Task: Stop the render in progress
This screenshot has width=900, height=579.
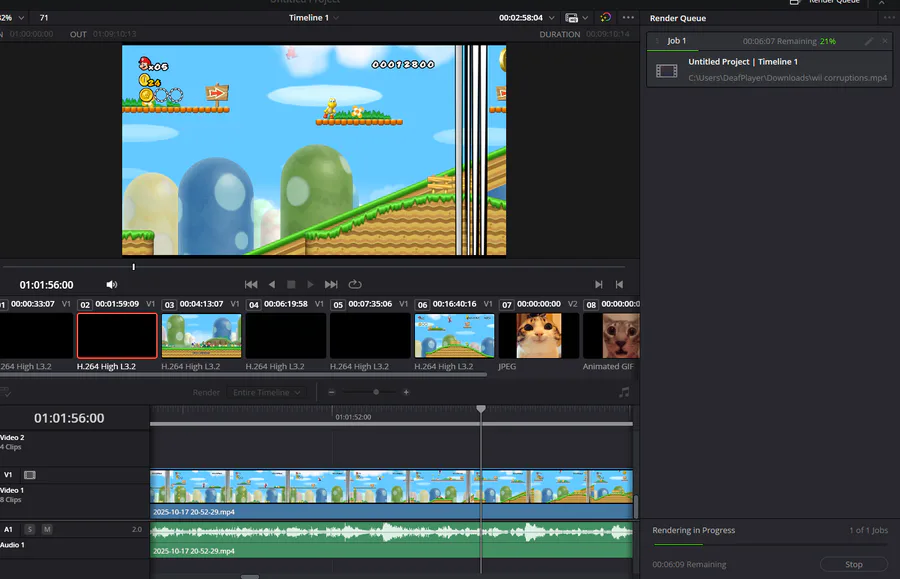Action: click(853, 565)
